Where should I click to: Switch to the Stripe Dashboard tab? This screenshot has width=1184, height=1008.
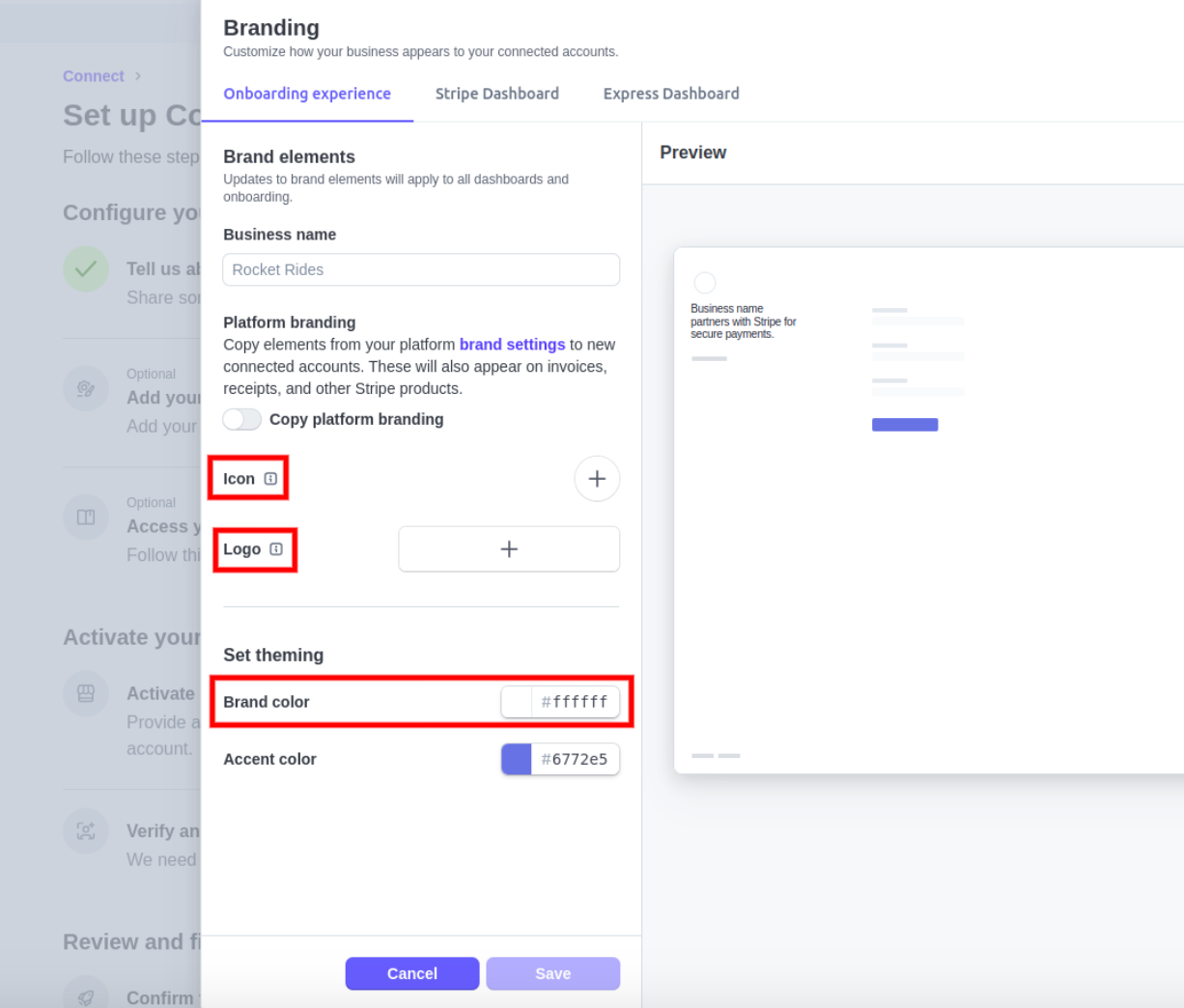(496, 94)
